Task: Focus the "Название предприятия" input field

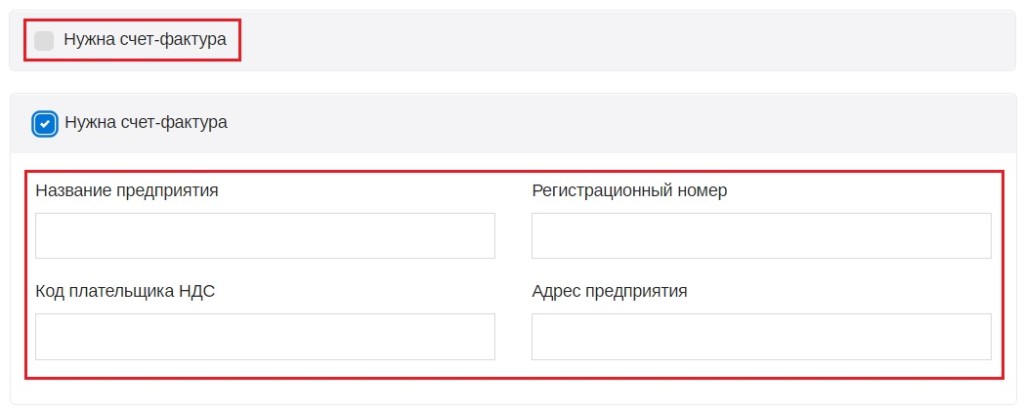Action: pos(265,236)
